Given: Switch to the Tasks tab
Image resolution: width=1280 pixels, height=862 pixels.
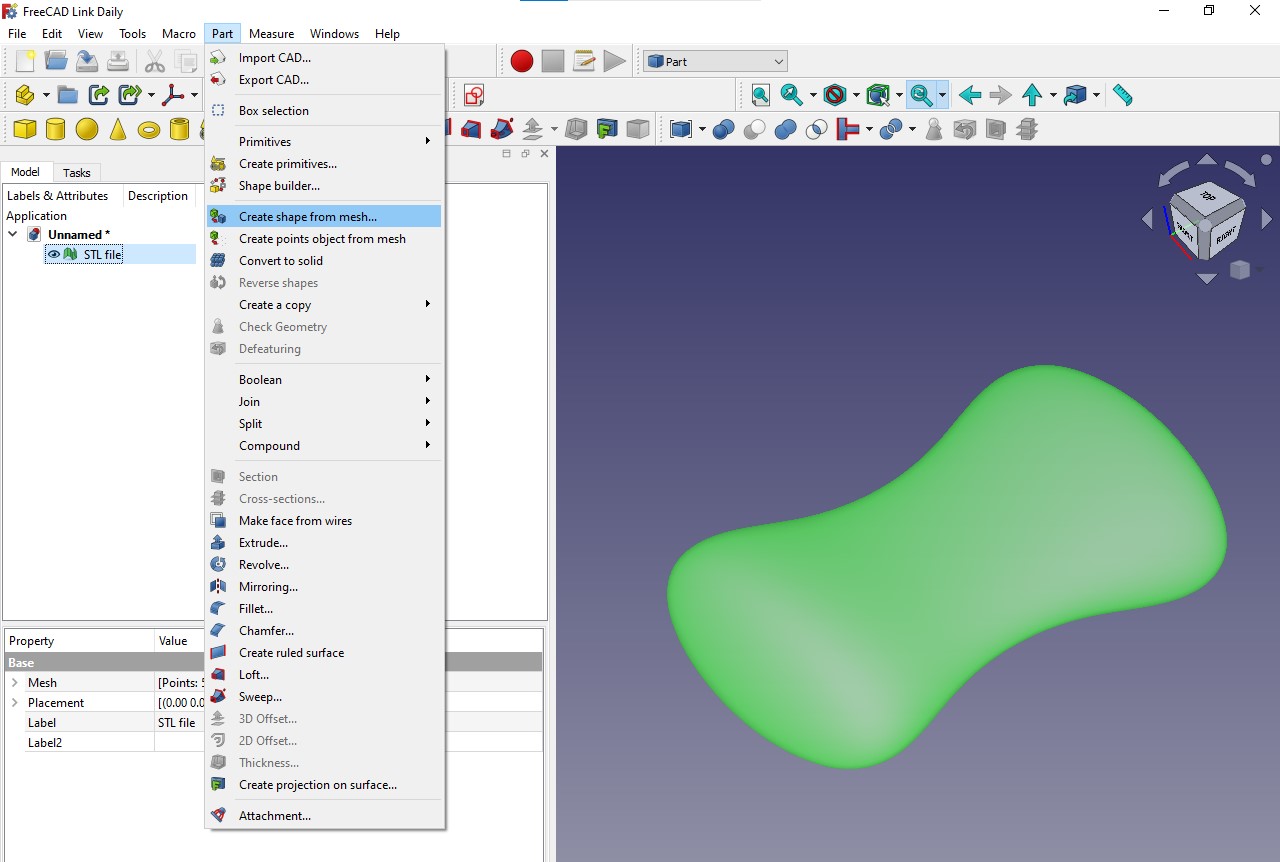Looking at the screenshot, I should (77, 172).
